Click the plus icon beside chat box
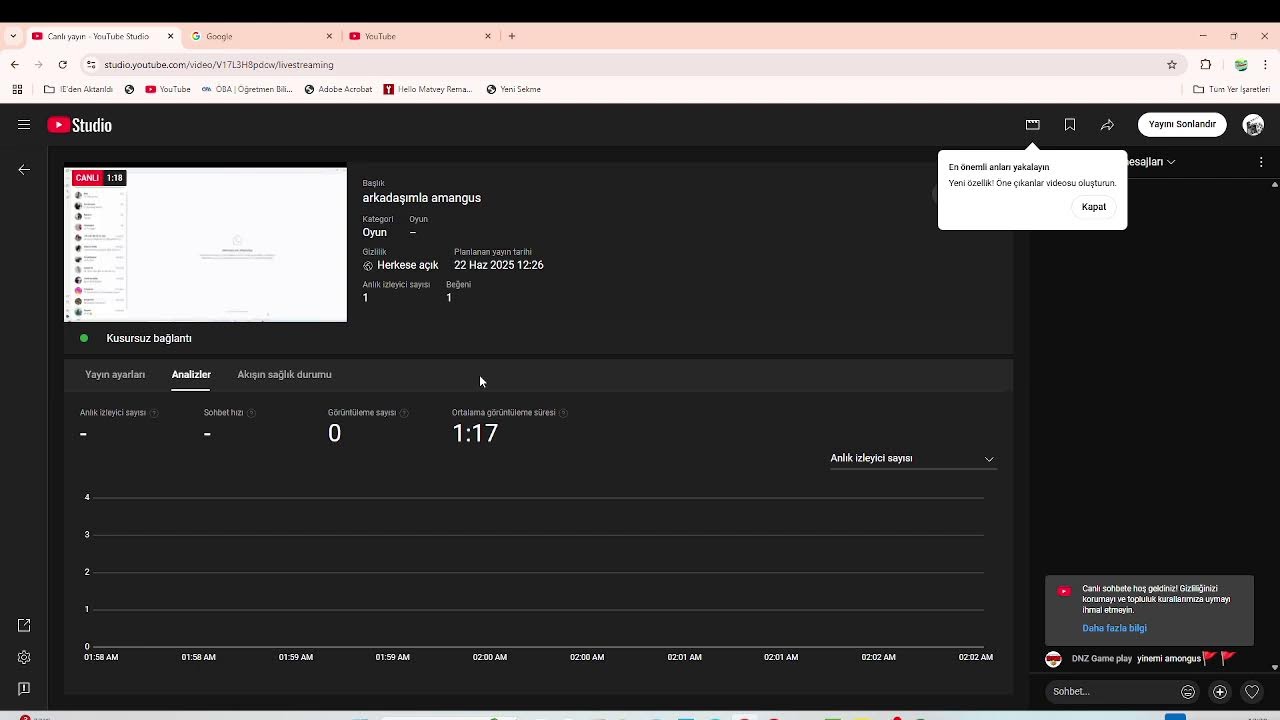 pos(1220,692)
